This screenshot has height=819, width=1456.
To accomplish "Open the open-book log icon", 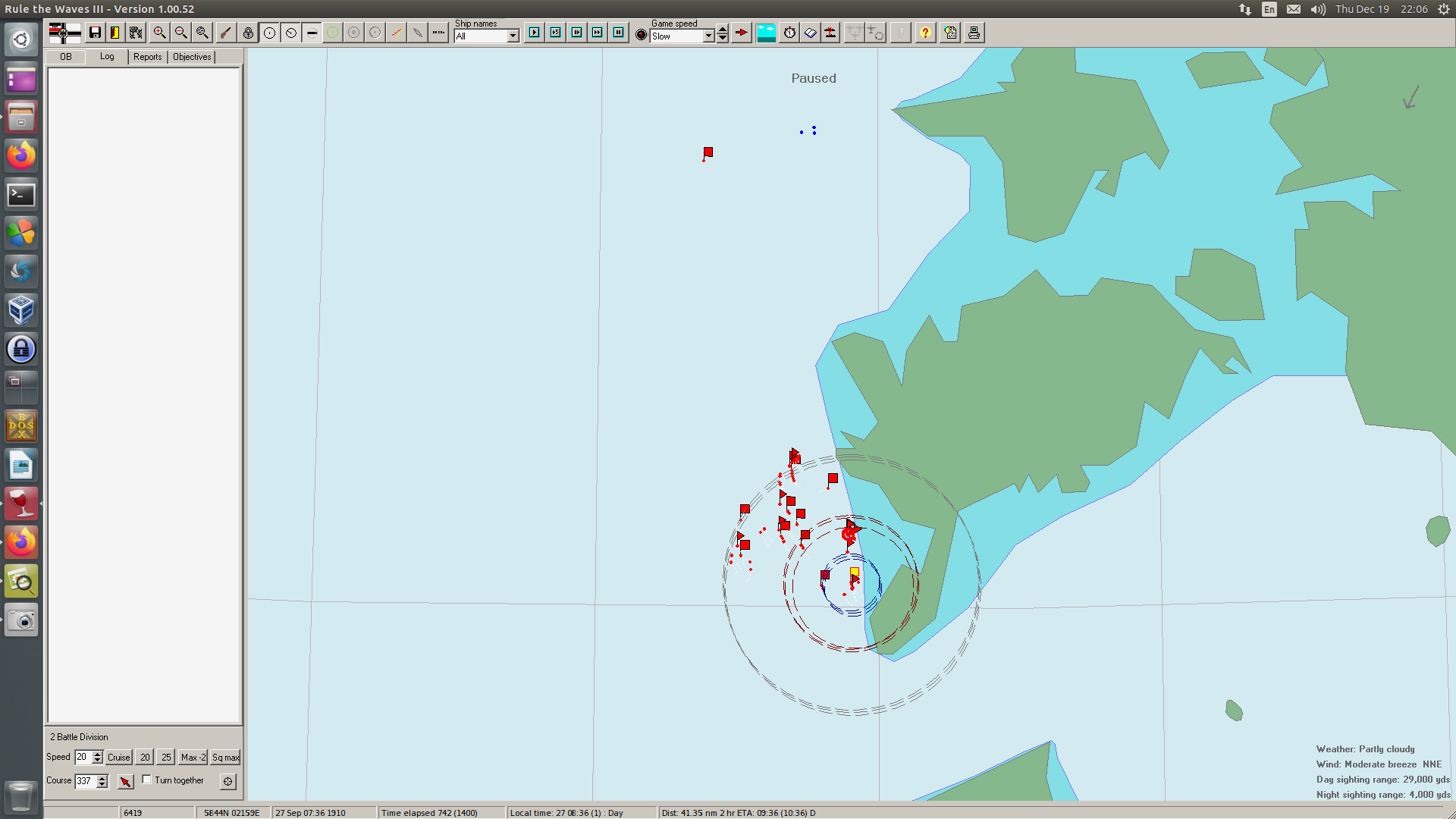I will point(811,33).
